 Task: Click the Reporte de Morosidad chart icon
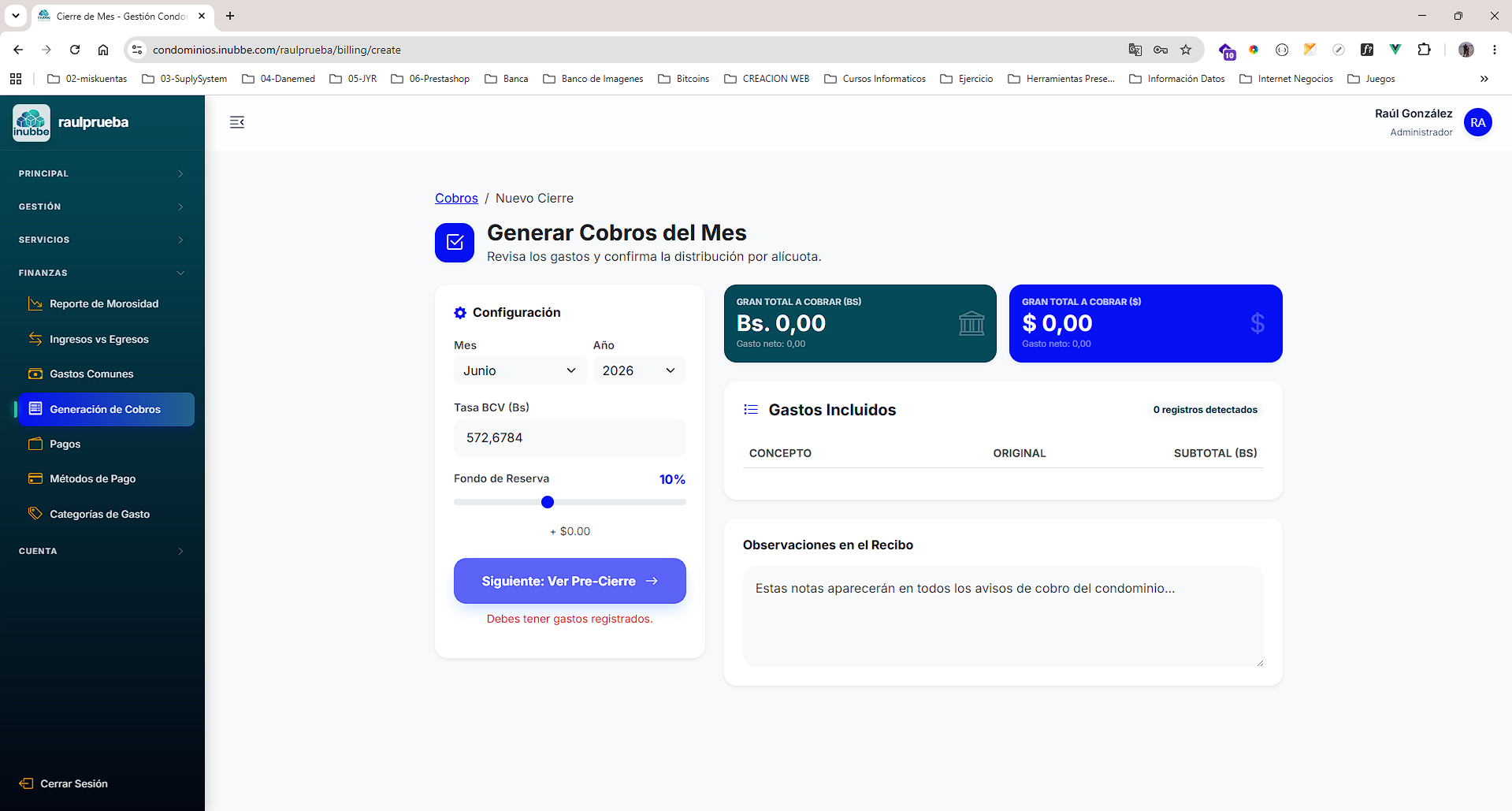click(35, 303)
